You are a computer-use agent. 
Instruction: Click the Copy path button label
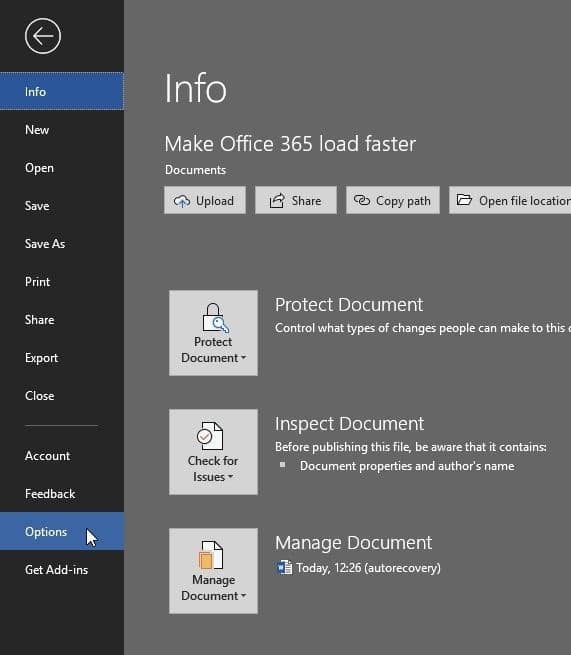403,201
